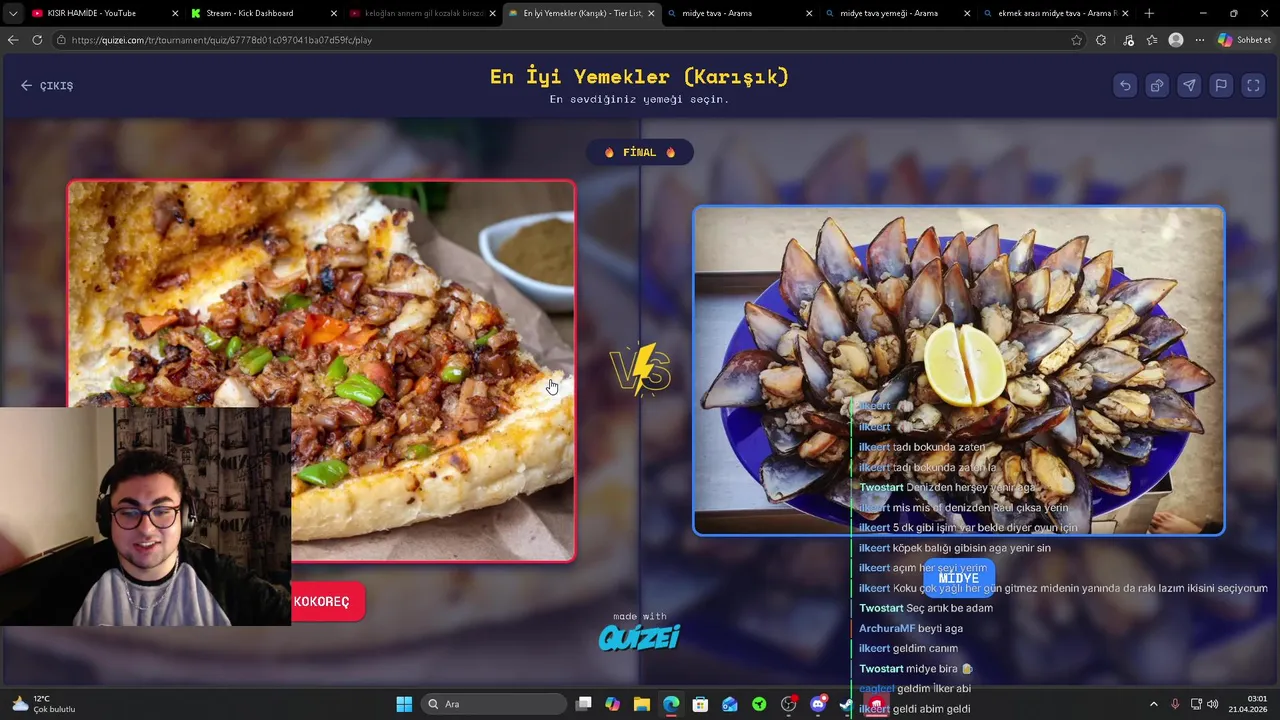Pick the kokoreç sandwich photo
The height and width of the screenshot is (720, 1280).
coord(321,371)
